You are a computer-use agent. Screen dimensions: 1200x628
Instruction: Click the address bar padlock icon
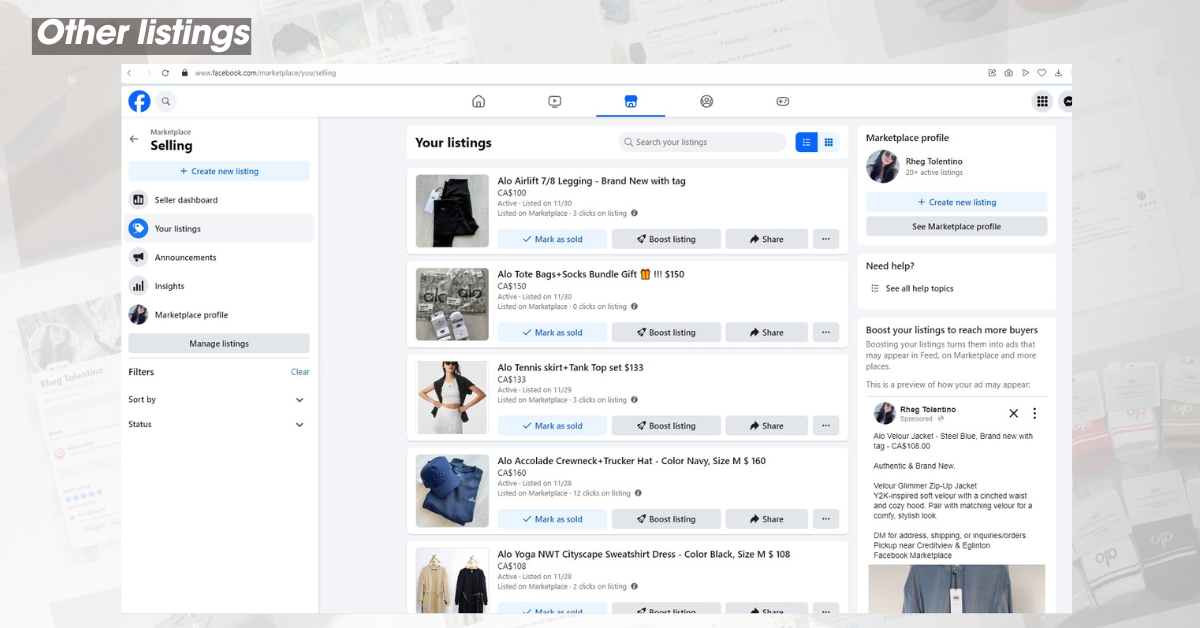[x=184, y=73]
